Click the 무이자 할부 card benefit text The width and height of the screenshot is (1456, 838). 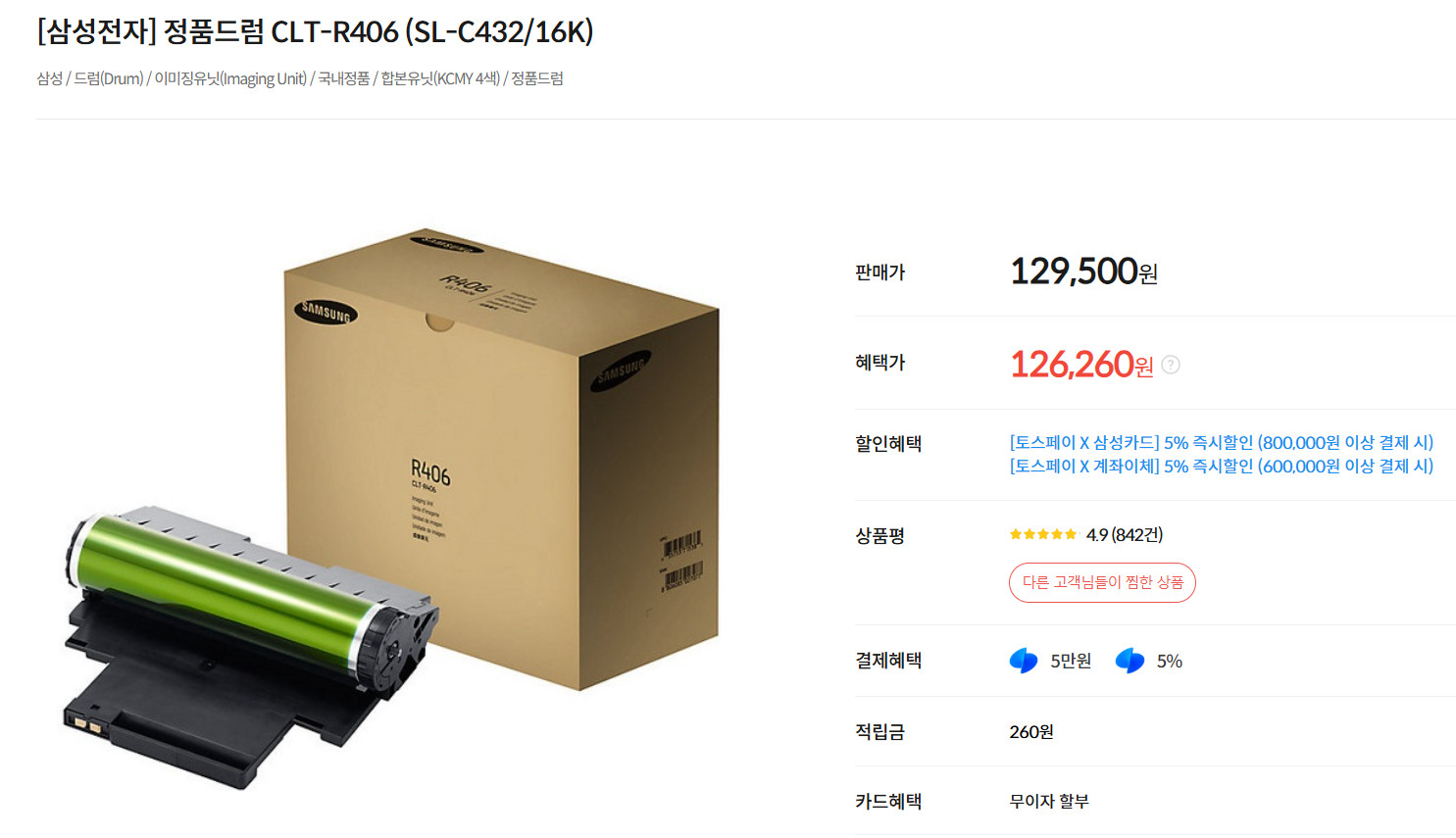click(1049, 802)
